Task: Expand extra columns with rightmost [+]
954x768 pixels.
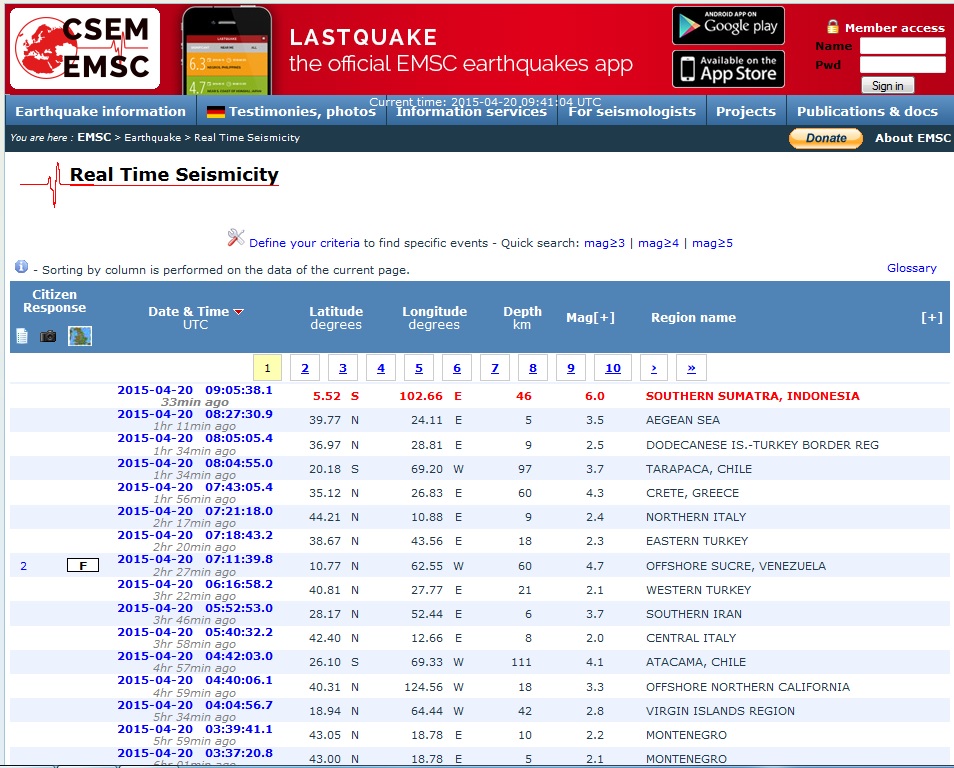Action: (931, 317)
